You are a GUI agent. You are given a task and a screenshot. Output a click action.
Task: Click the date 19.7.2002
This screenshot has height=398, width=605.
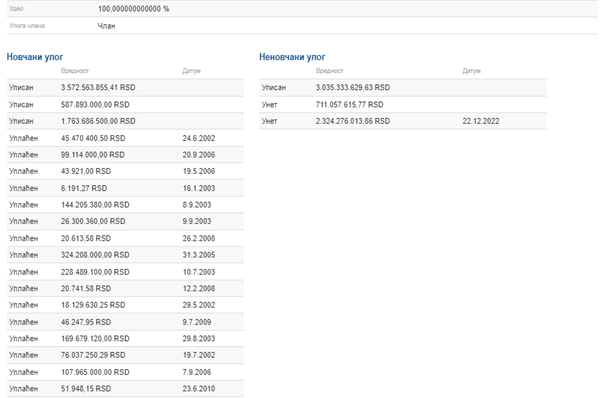[x=199, y=355]
